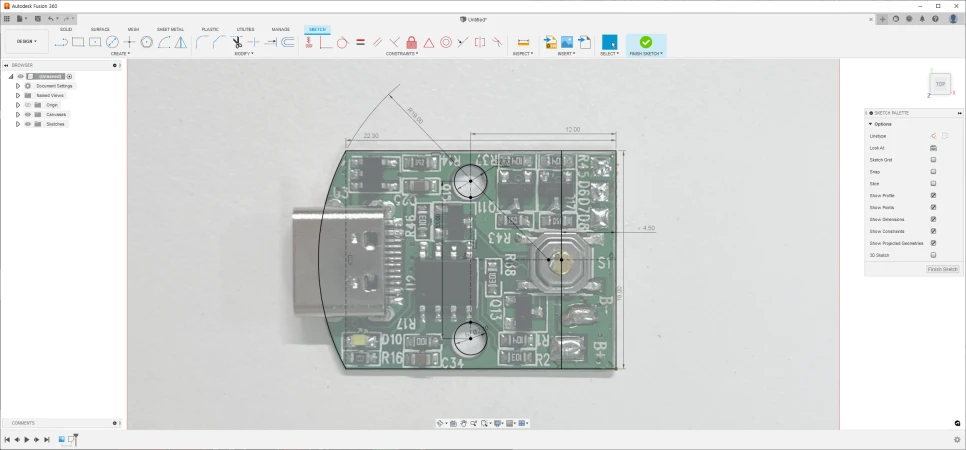
Task: Enable the Sketch Grid checkbox
Action: pyautogui.click(x=933, y=160)
